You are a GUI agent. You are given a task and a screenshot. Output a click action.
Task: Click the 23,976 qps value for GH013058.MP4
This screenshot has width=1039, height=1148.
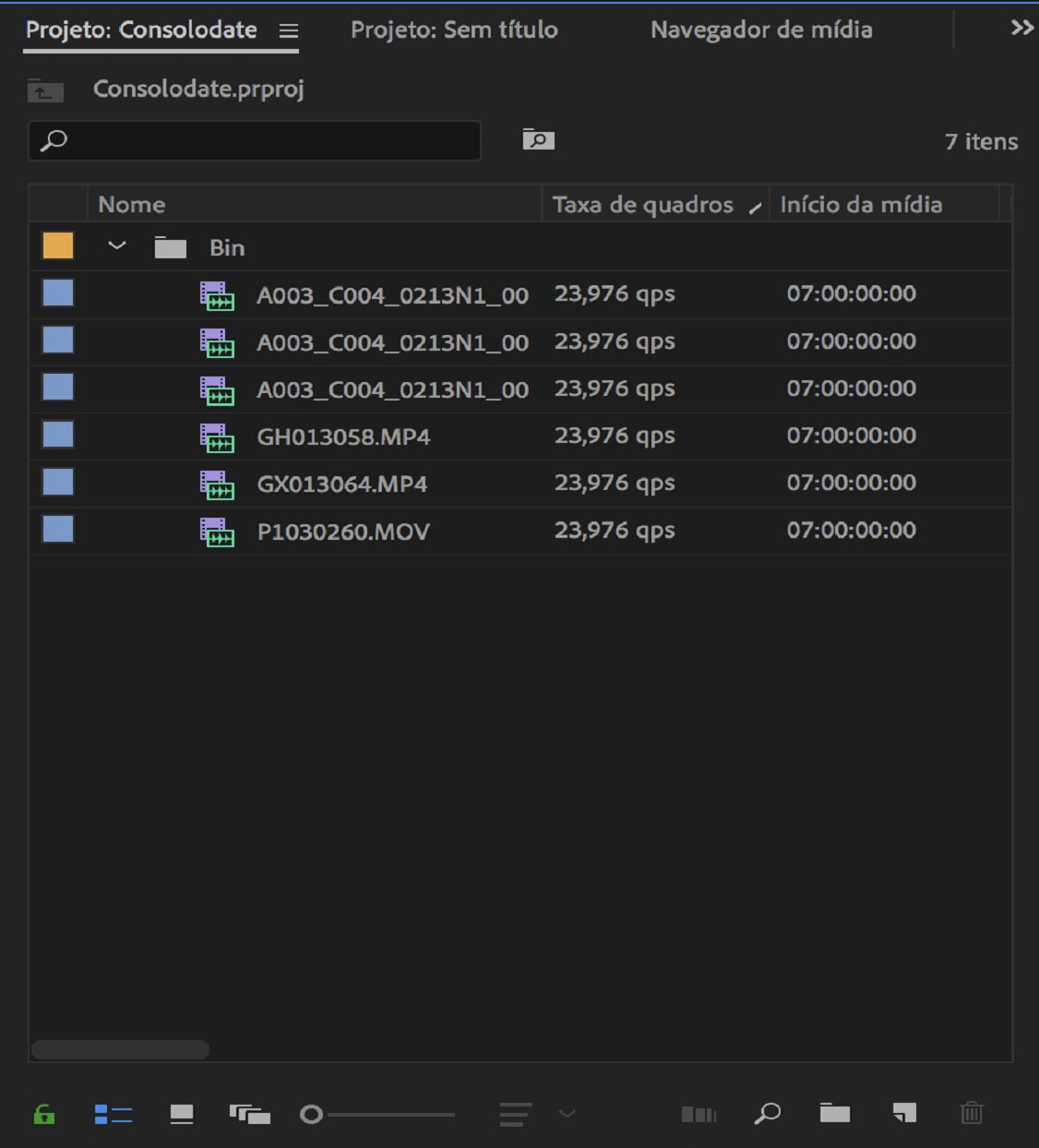(615, 436)
